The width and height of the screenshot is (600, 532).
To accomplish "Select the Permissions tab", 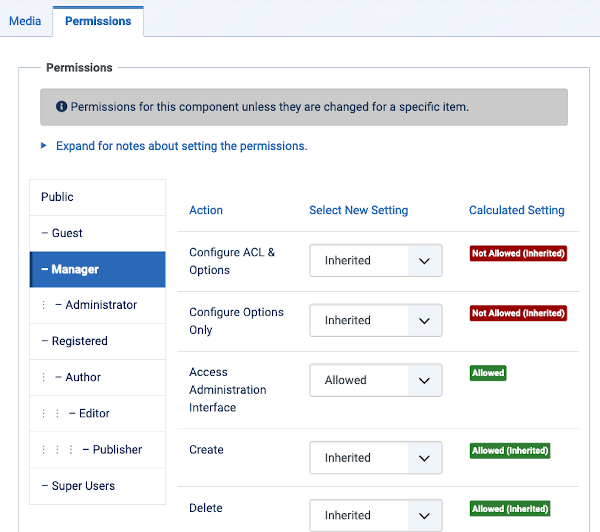I will tap(98, 21).
